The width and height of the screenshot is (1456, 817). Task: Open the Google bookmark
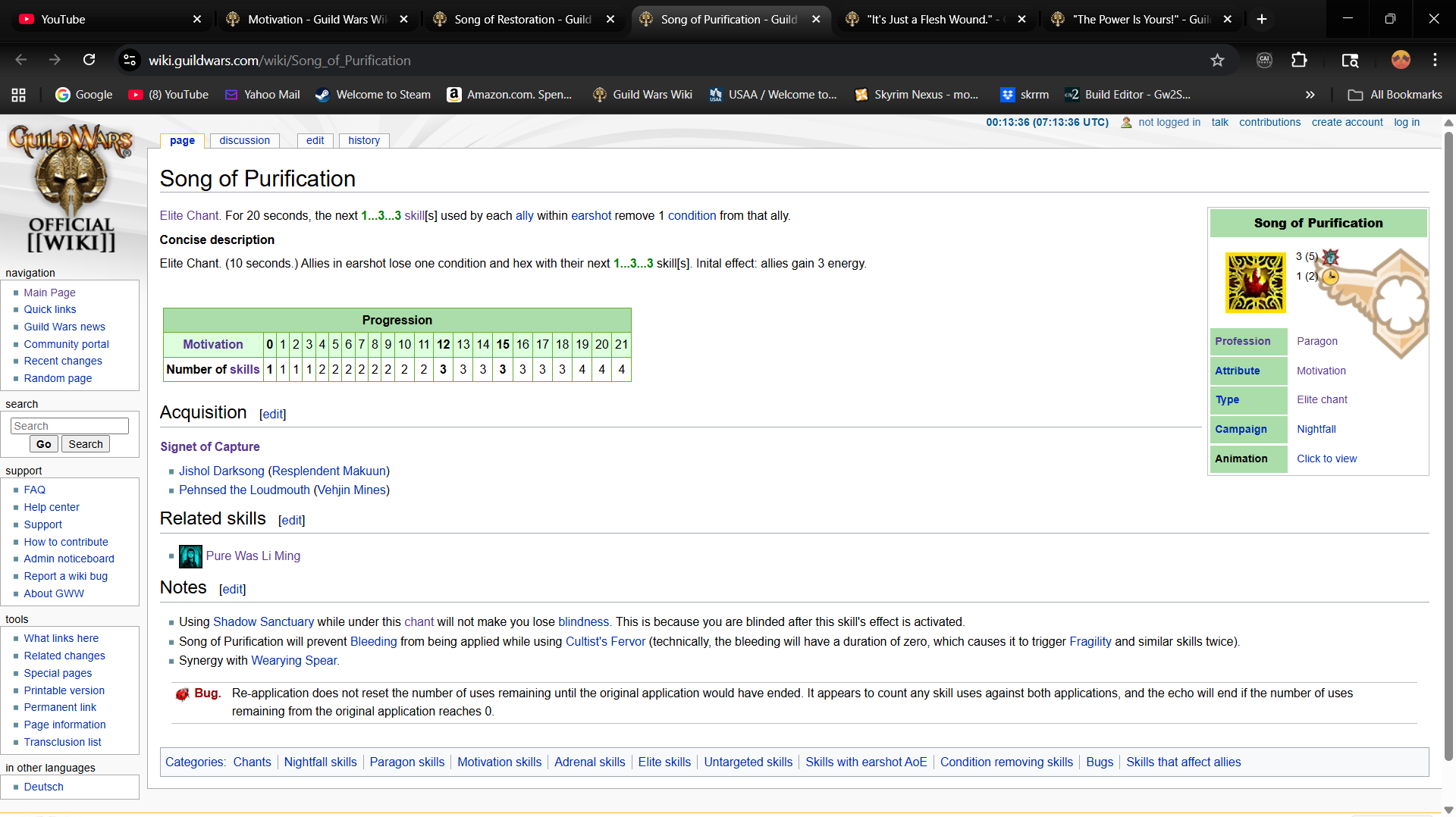(84, 95)
